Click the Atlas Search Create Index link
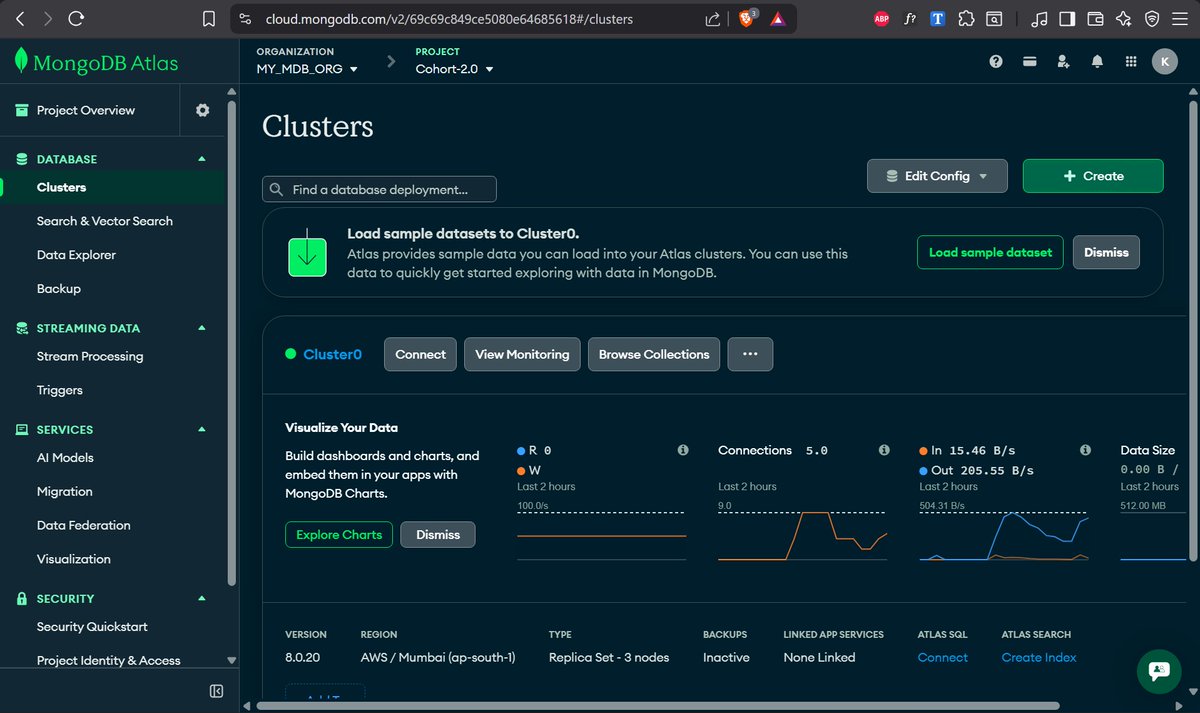The image size is (1200, 713). pos(1039,657)
